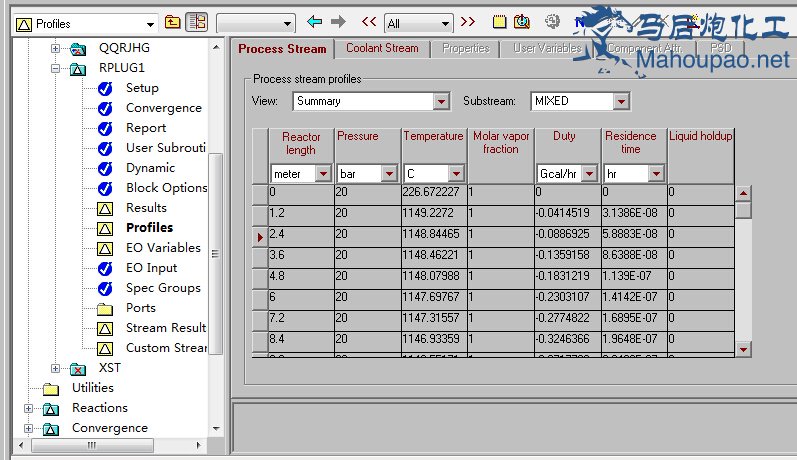
Task: Open Custom Stream Results in the tree
Action: click(x=166, y=348)
